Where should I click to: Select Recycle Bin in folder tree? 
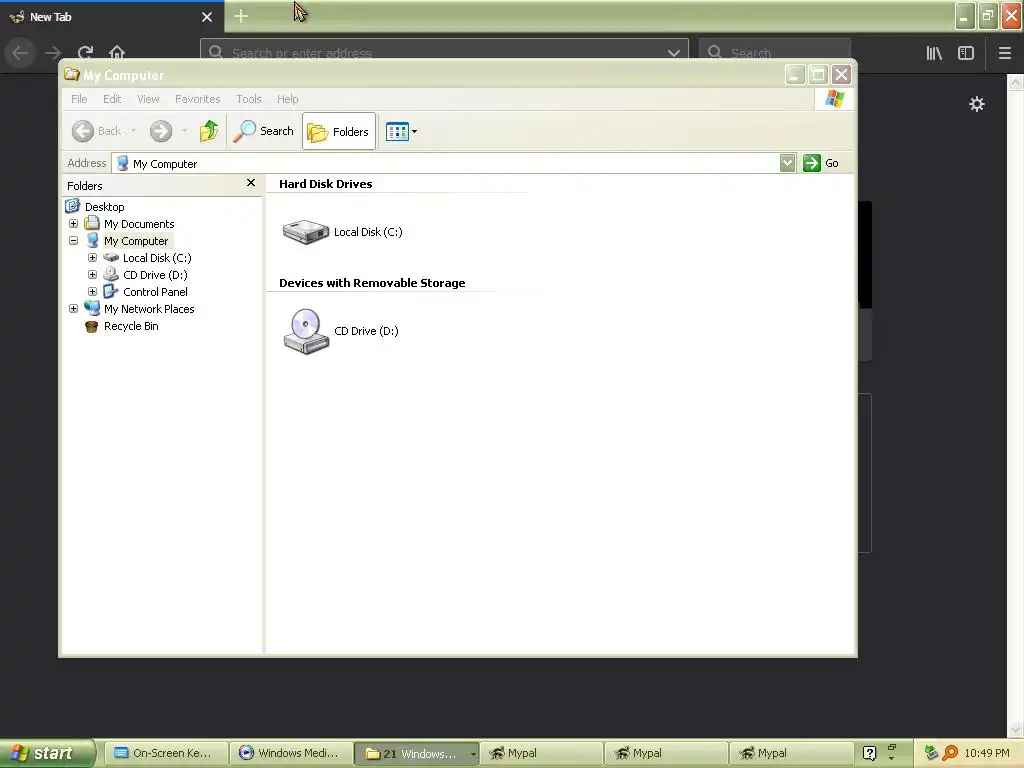click(x=131, y=326)
